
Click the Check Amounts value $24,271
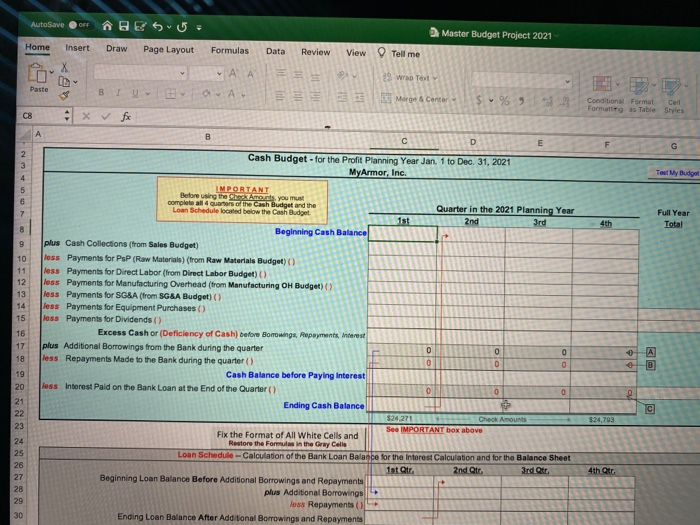399,418
